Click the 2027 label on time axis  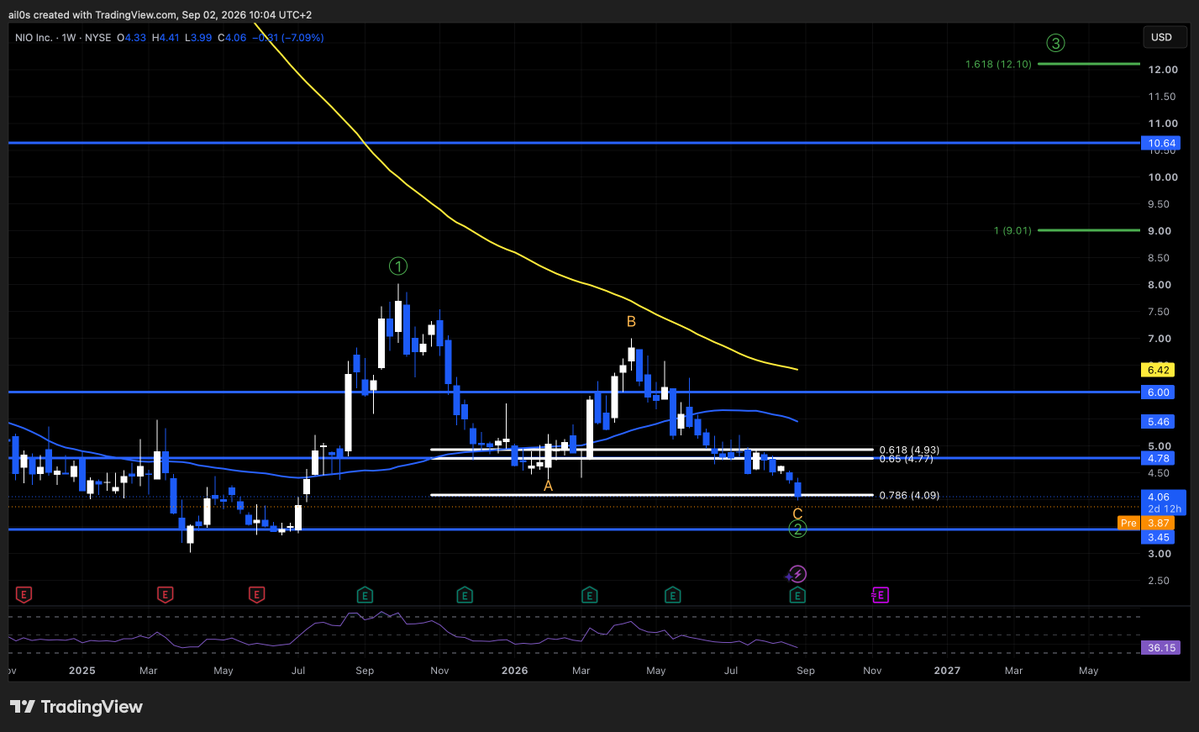(x=947, y=671)
